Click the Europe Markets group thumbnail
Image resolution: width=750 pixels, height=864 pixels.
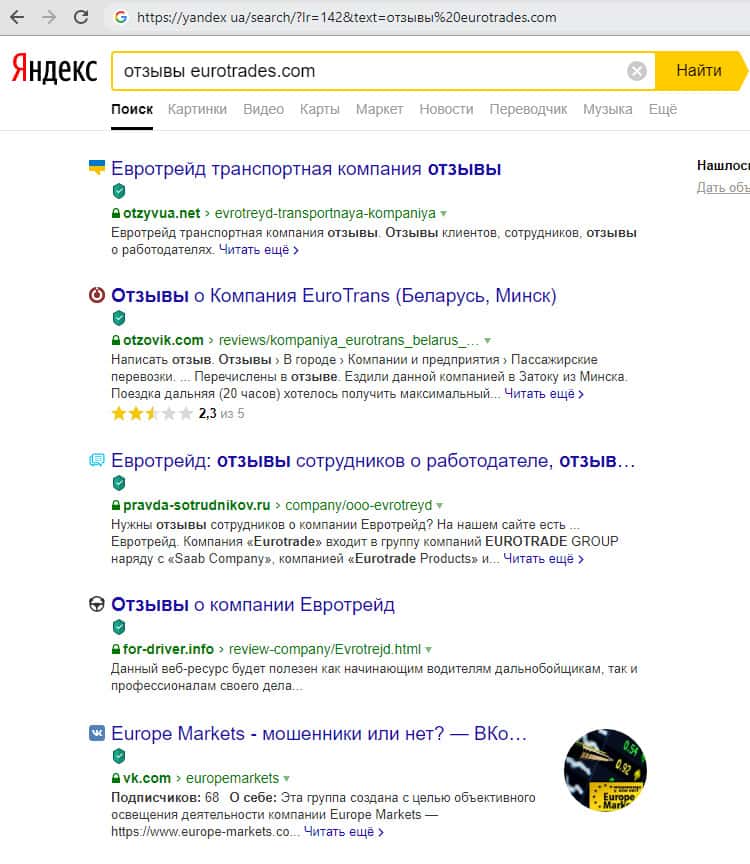(605, 770)
